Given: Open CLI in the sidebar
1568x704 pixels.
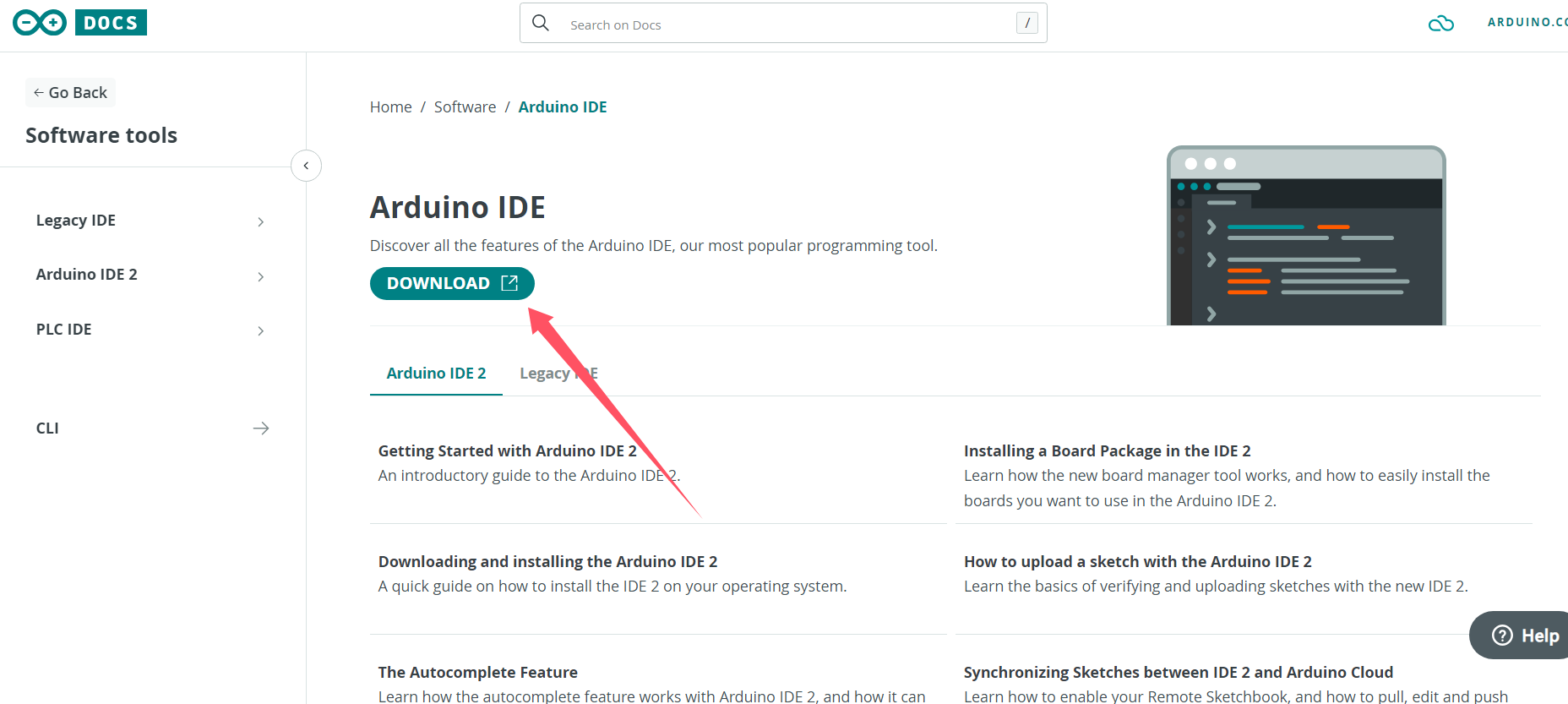Looking at the screenshot, I should tap(47, 428).
